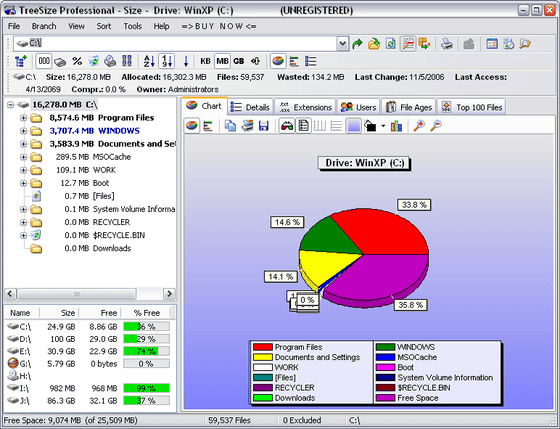Click the details list icon in main toolbar
560x429 pixels.
[311, 61]
